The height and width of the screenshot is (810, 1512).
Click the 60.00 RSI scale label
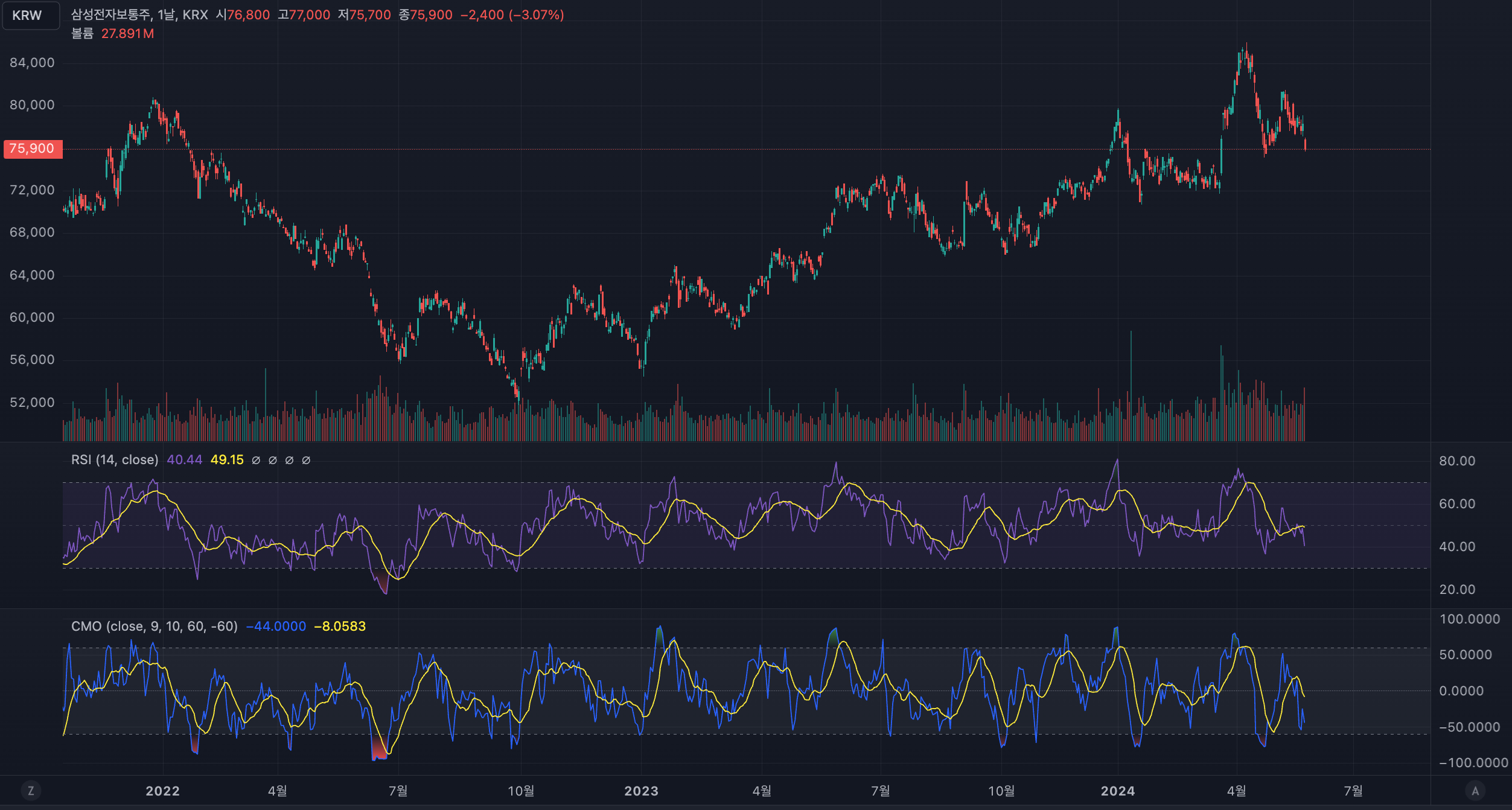(1457, 504)
